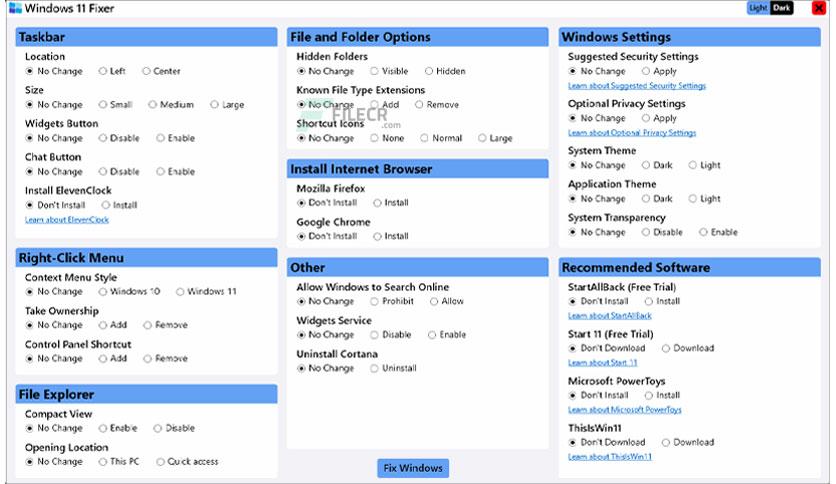Apply Suggested Security Settings
The image size is (836, 484).
click(x=660, y=71)
